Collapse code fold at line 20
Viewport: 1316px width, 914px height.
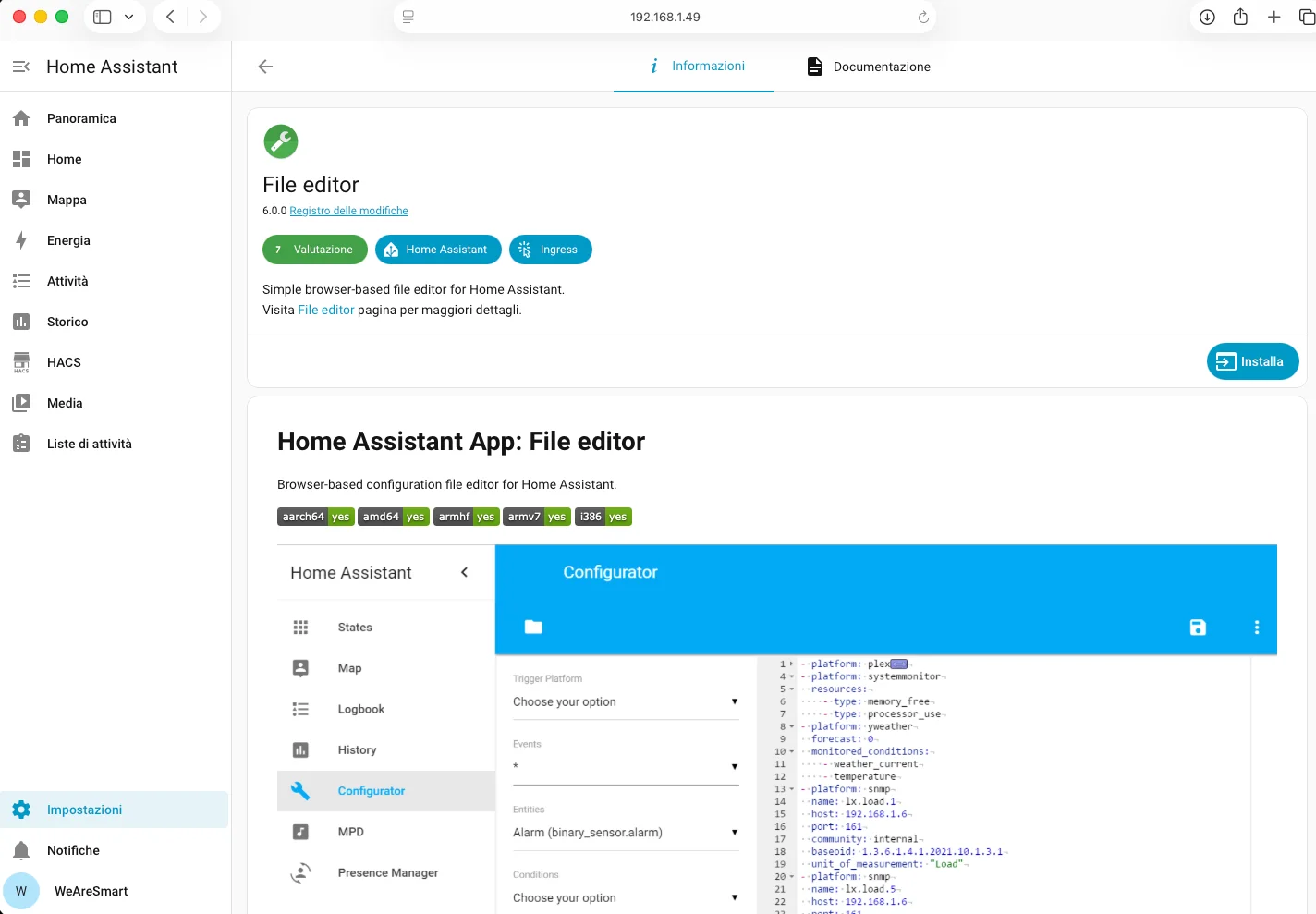(792, 877)
